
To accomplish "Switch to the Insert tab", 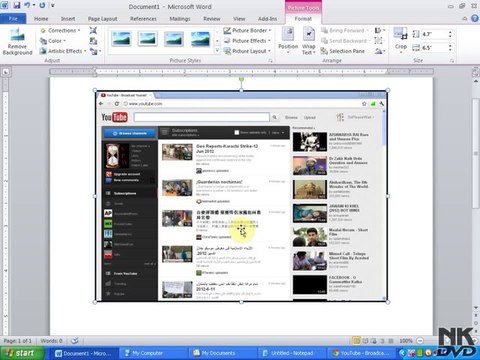I will click(68, 19).
